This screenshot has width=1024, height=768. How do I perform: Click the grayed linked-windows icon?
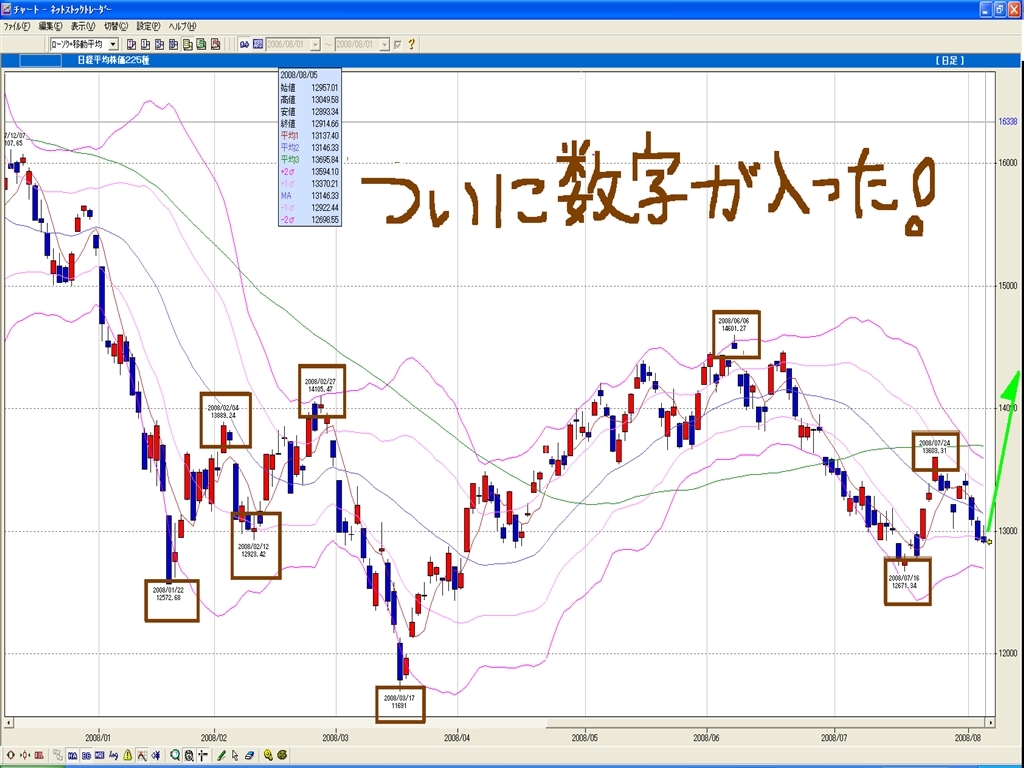point(58,756)
